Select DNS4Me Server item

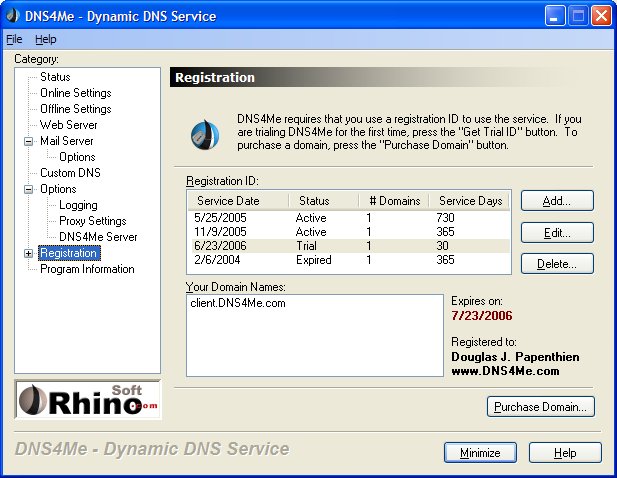click(98, 237)
